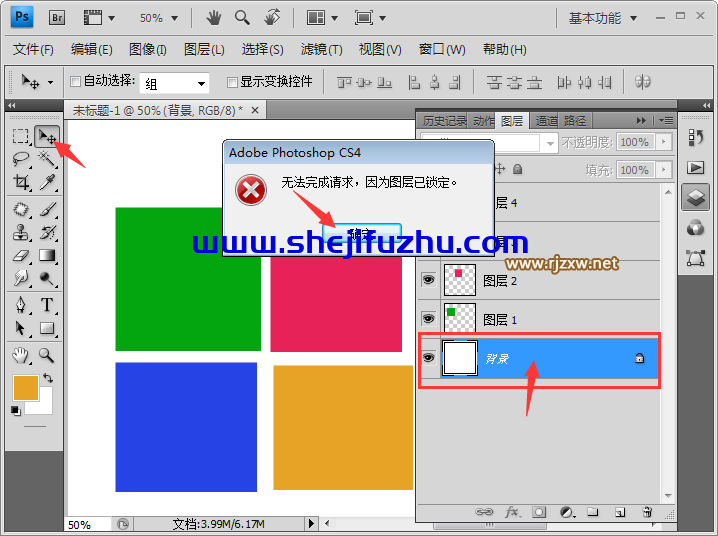718x536 pixels.
Task: Select the 图层 2 layer row
Action: (x=539, y=280)
